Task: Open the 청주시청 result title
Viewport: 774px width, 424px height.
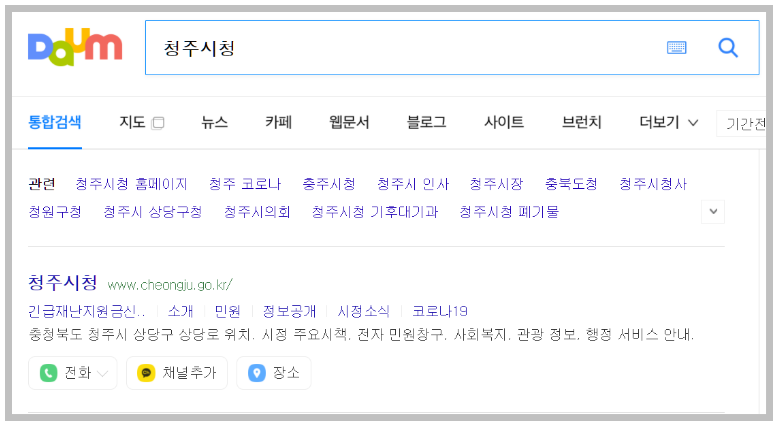Action: (63, 283)
